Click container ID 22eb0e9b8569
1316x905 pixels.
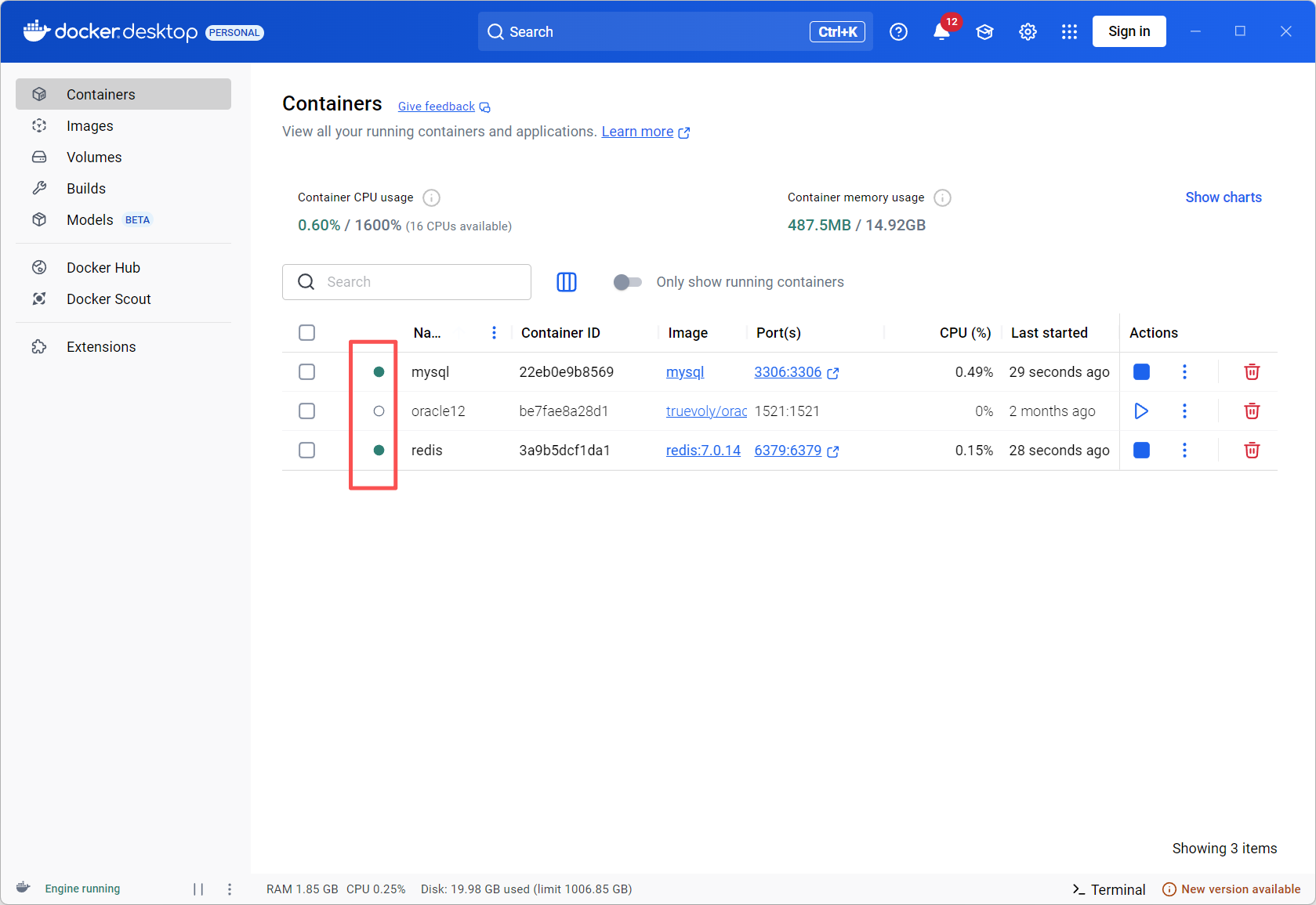[x=566, y=372]
